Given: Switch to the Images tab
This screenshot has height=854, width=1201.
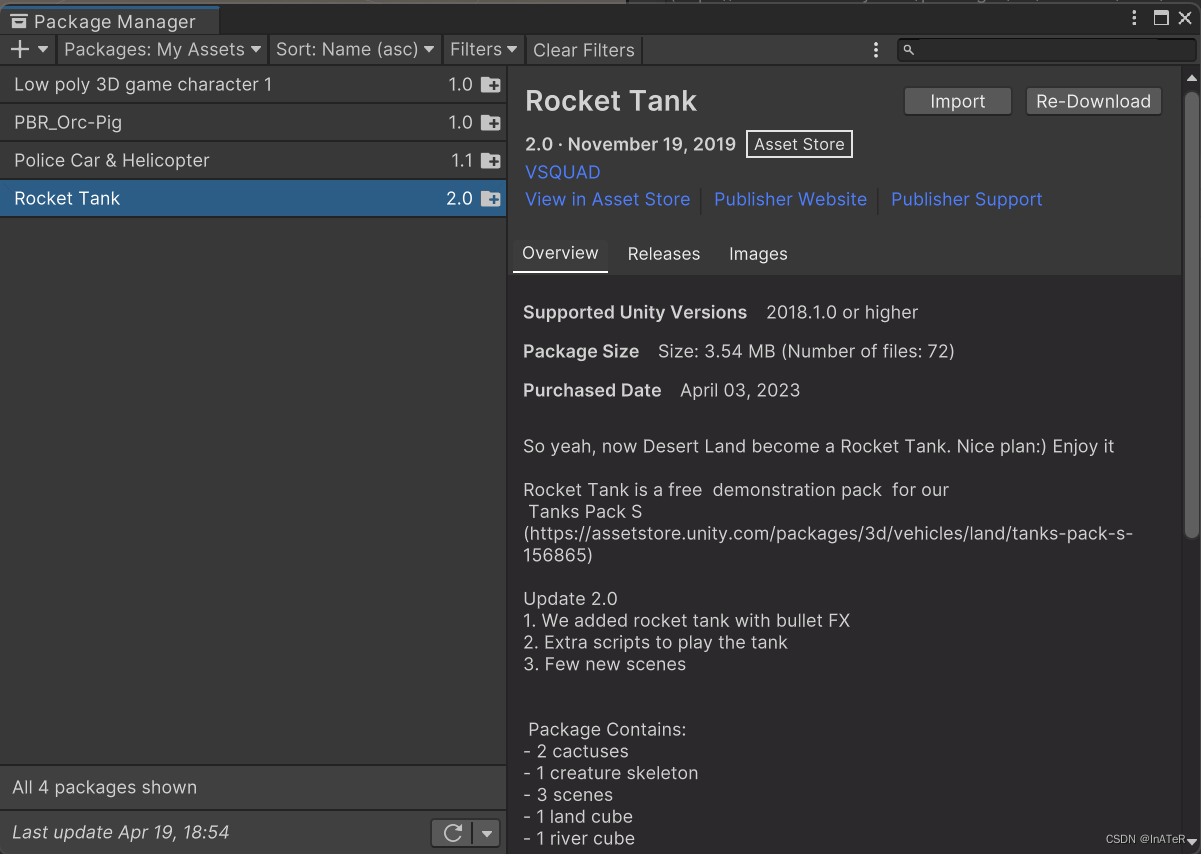Looking at the screenshot, I should click(x=758, y=254).
